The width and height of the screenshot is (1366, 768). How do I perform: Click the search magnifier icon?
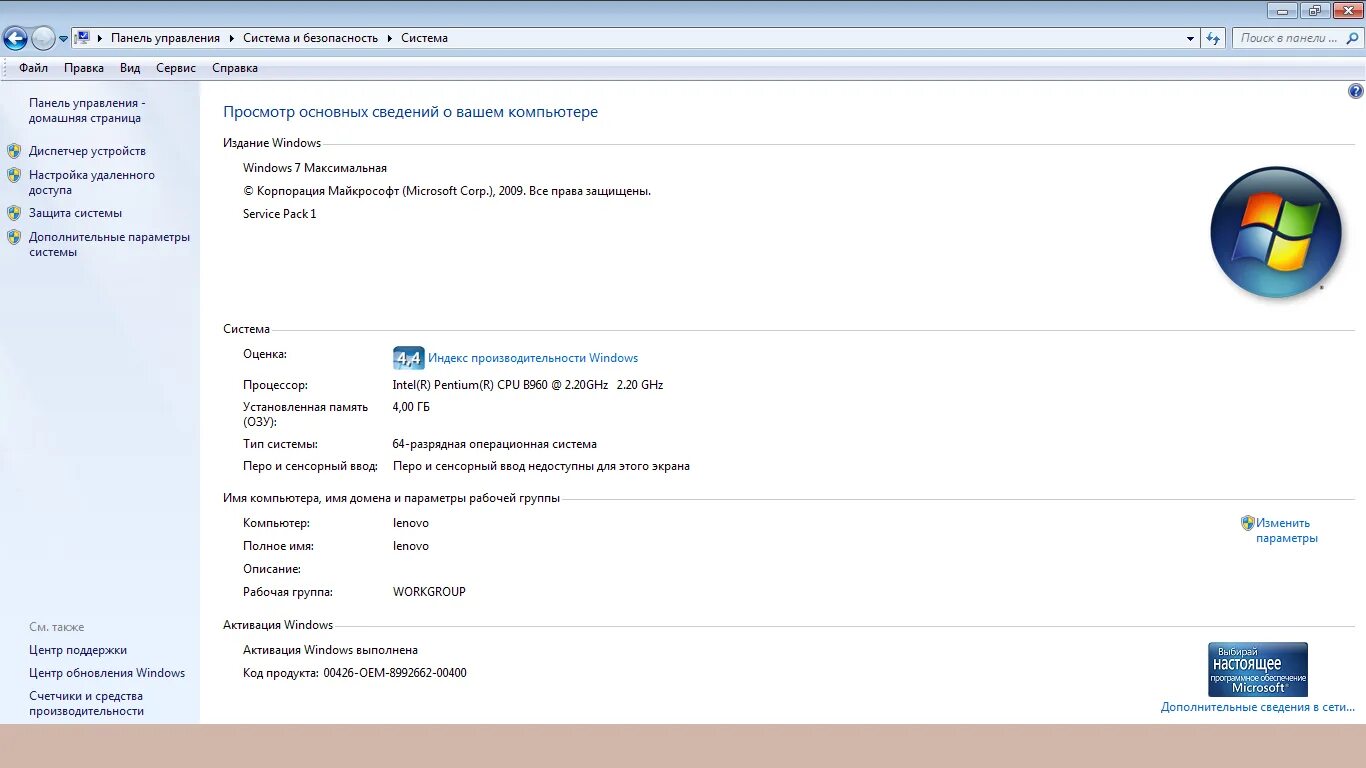(x=1353, y=38)
